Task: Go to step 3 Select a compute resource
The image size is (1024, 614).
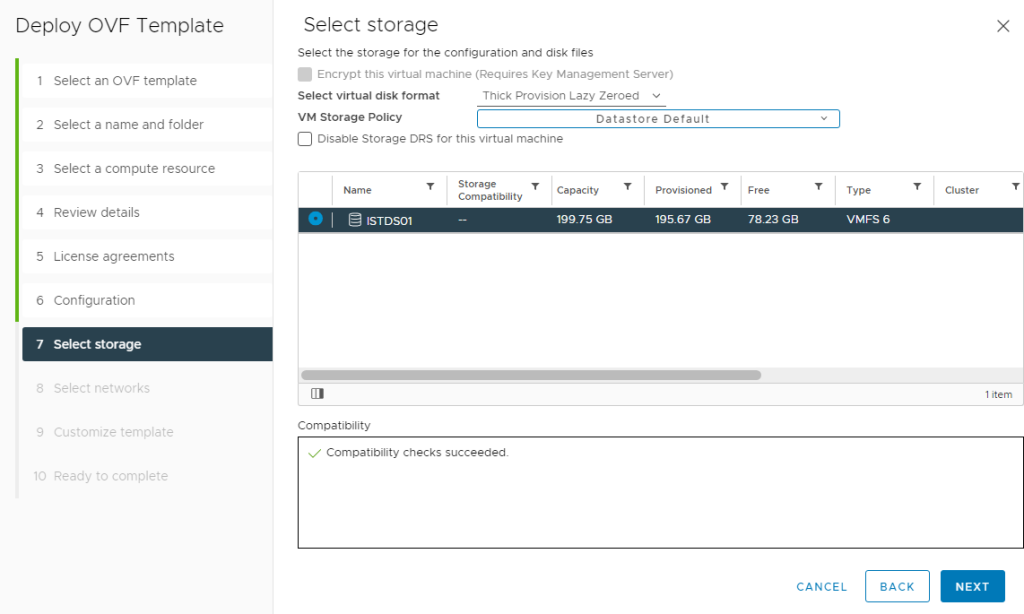Action: point(148,169)
